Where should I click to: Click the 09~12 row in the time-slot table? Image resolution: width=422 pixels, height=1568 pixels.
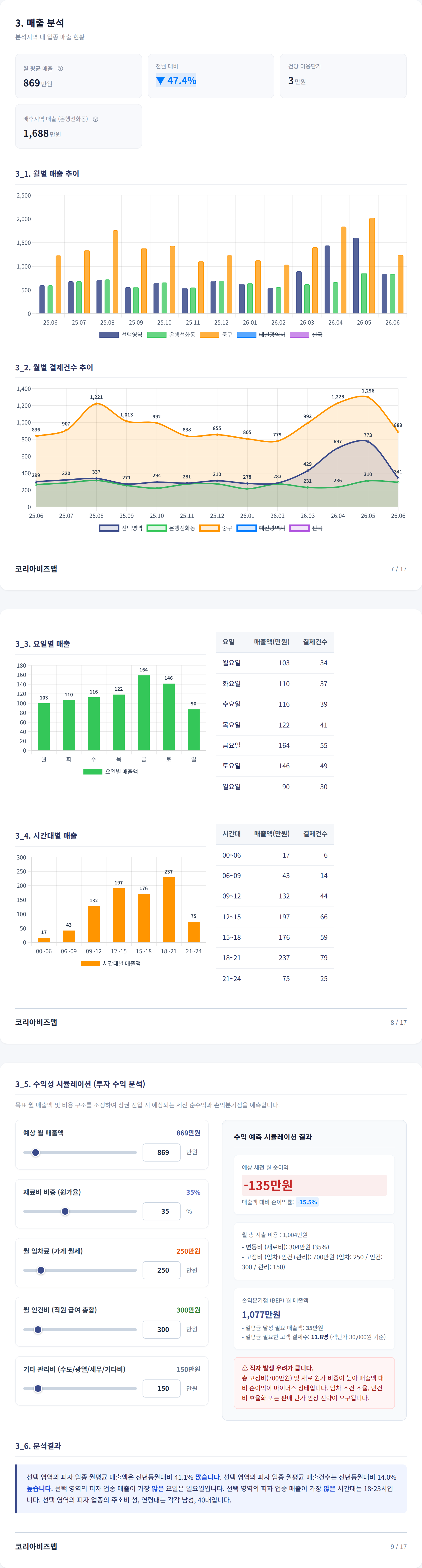tap(275, 896)
